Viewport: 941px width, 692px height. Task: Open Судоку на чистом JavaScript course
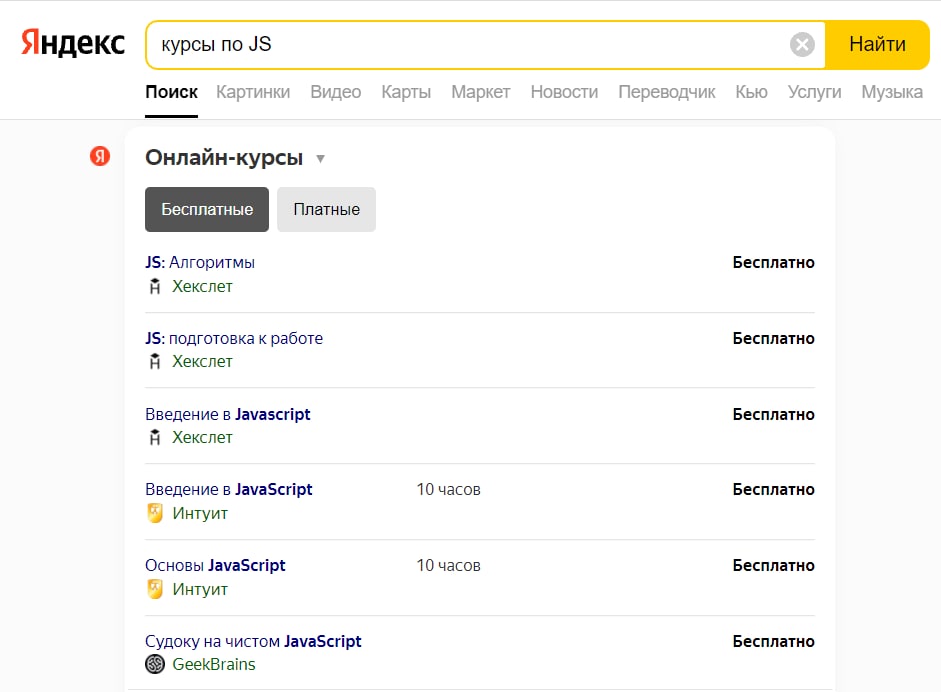point(253,641)
